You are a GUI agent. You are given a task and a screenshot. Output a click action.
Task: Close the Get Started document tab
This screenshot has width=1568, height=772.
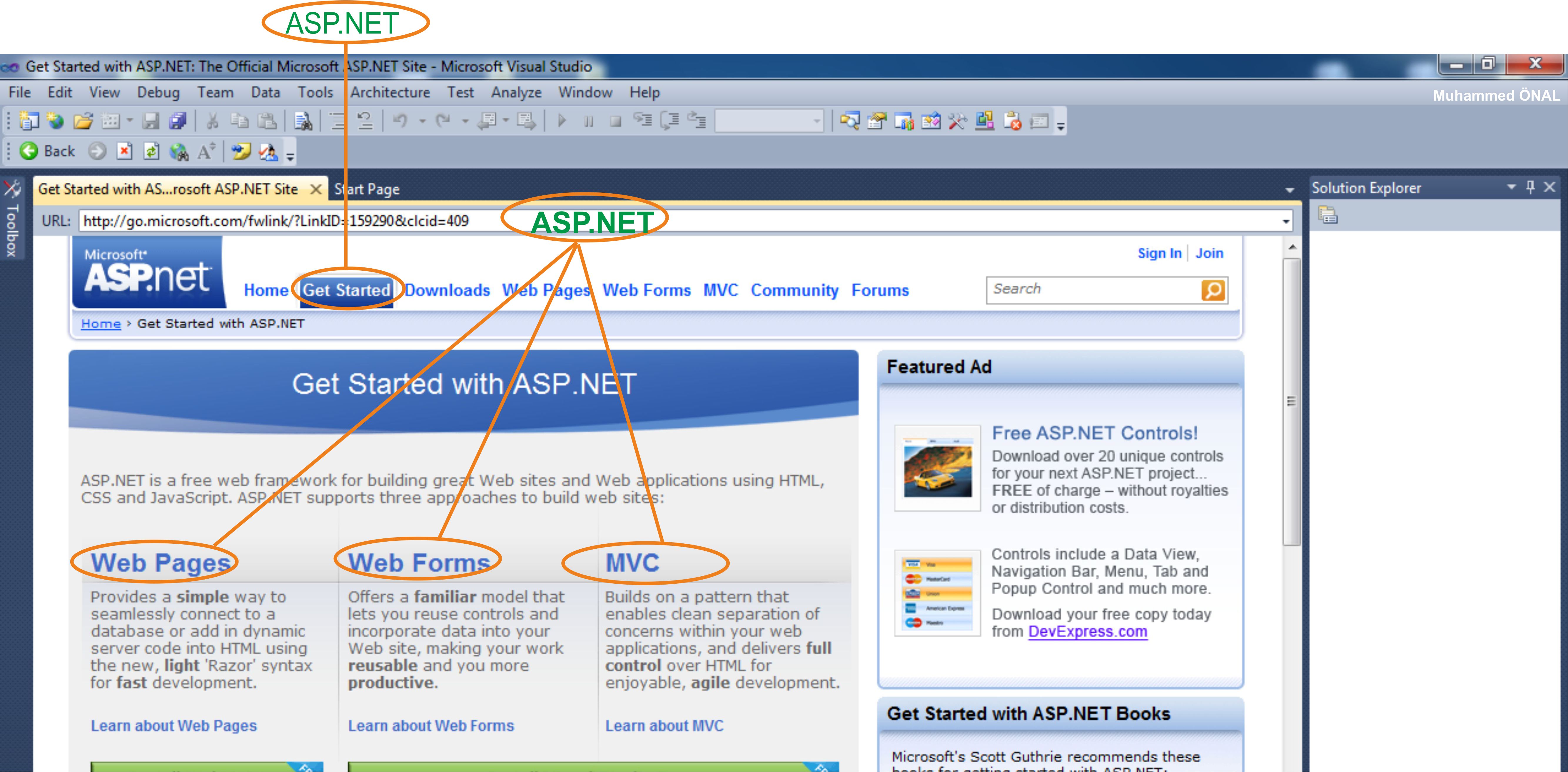[315, 189]
